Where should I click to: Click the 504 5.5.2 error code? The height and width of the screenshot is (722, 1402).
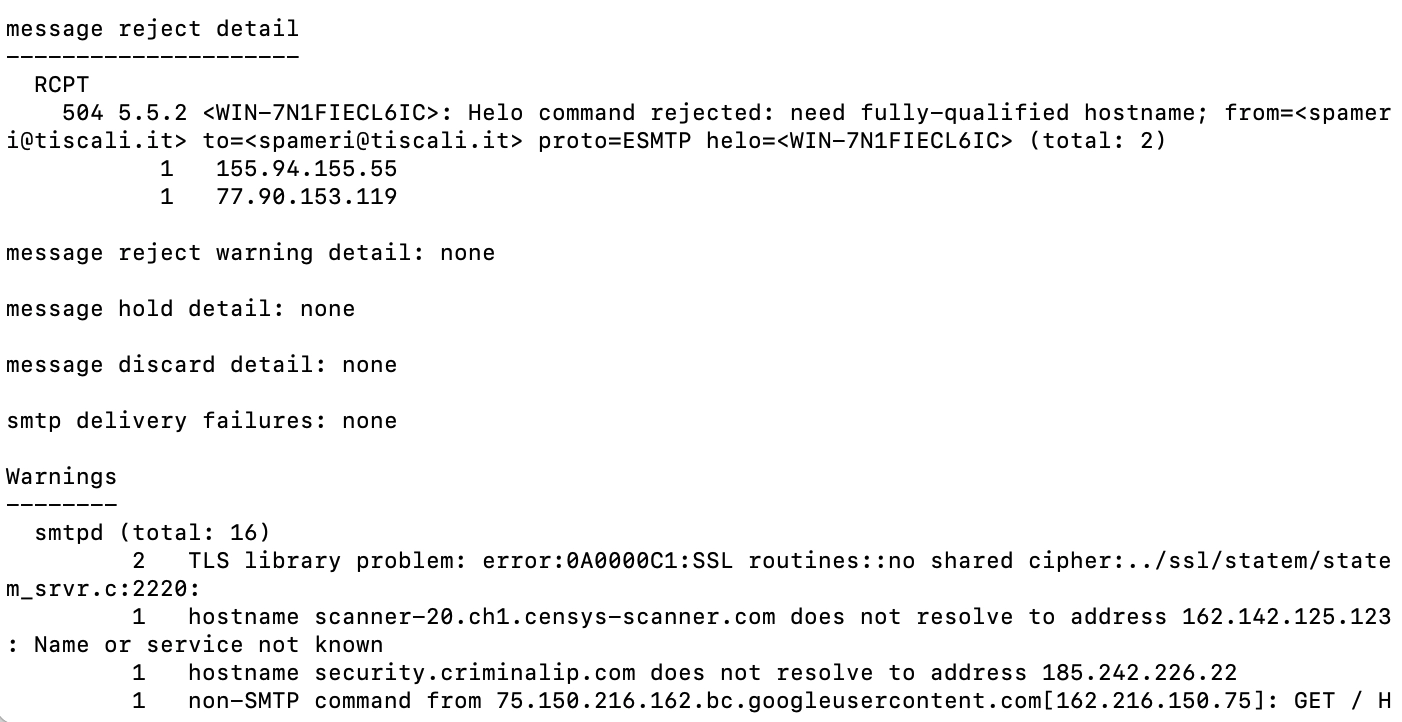[x=123, y=113]
